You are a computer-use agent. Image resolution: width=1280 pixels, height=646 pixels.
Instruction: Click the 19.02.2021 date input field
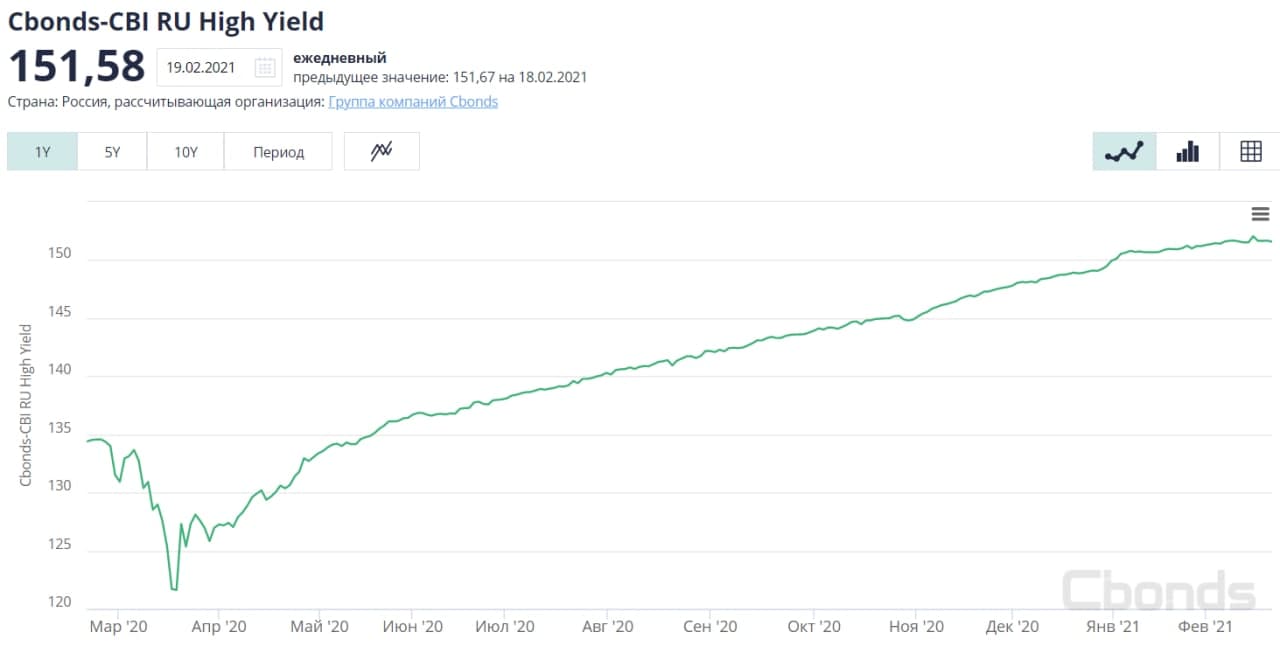click(202, 68)
